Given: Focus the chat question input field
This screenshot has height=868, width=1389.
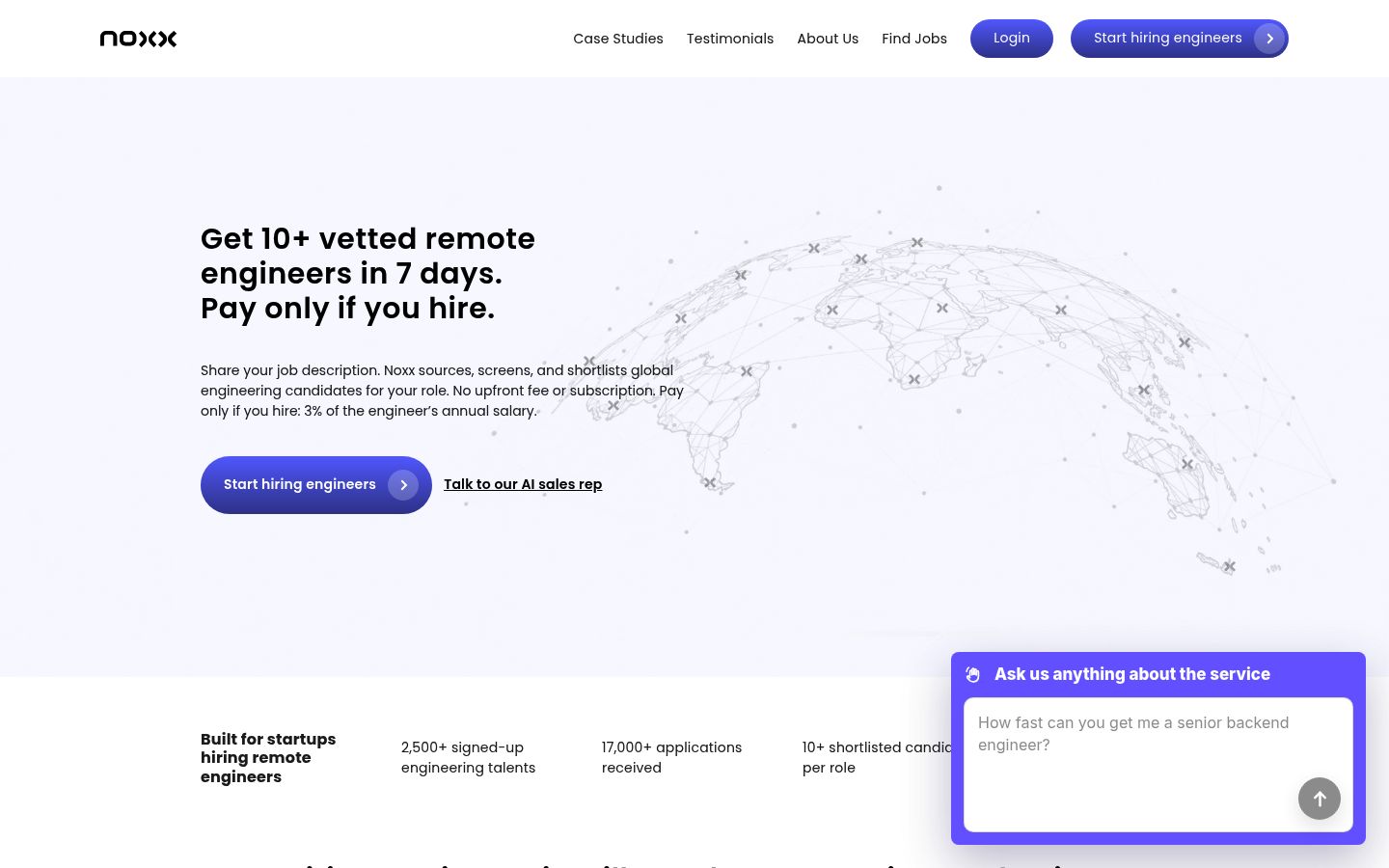Looking at the screenshot, I should coord(1158,765).
